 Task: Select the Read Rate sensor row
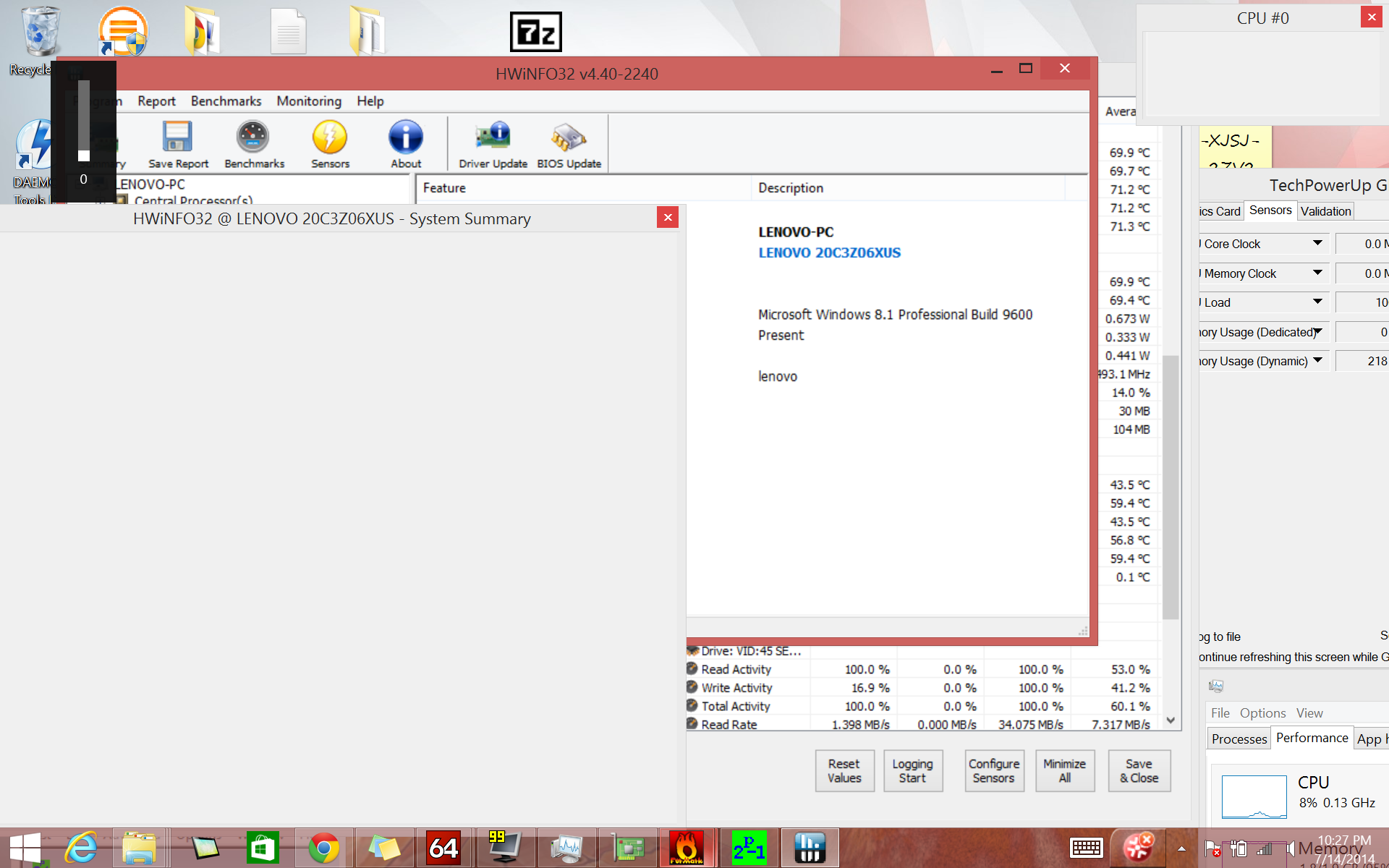tap(920, 724)
